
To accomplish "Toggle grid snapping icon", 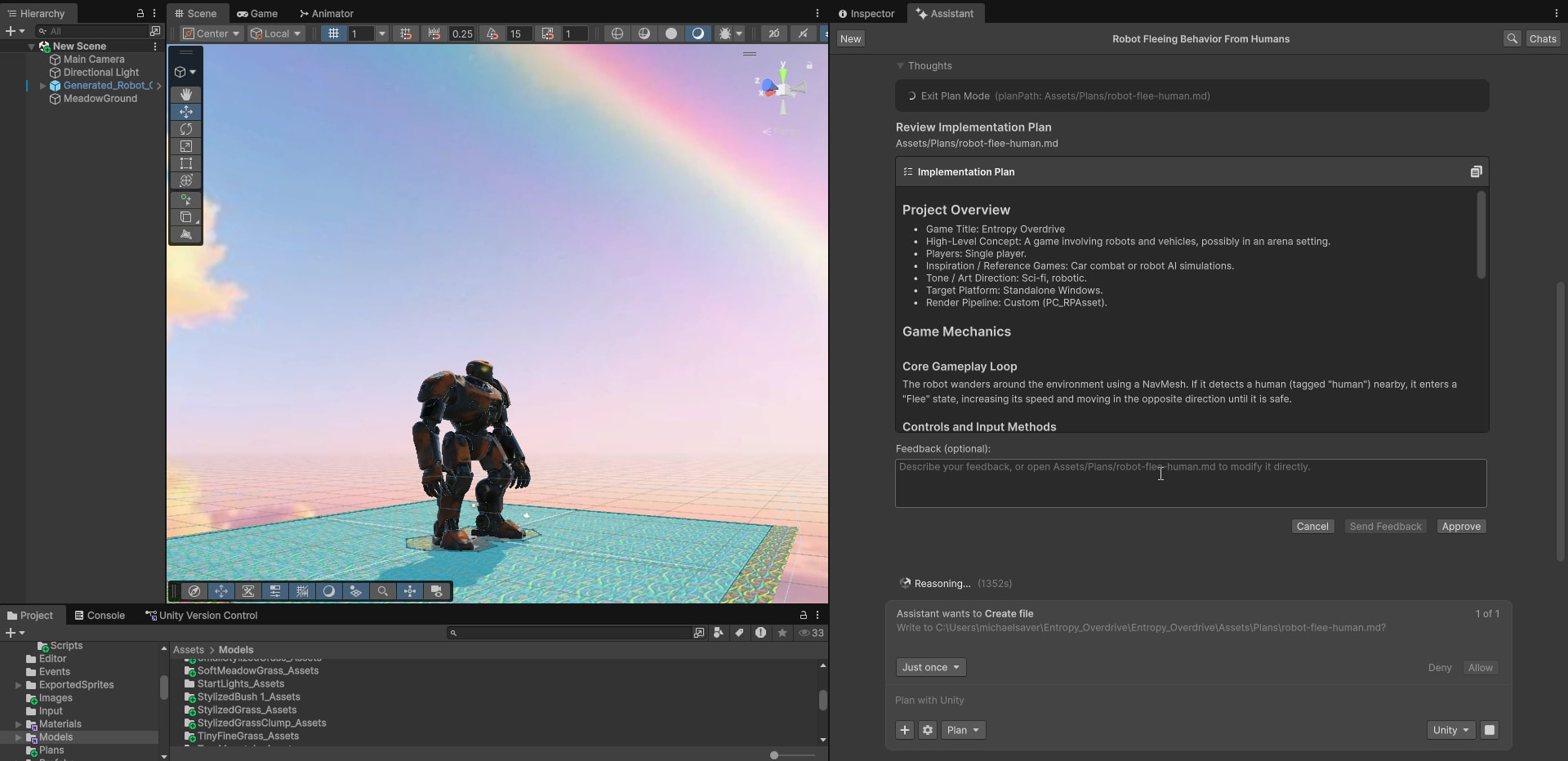I will 406,33.
